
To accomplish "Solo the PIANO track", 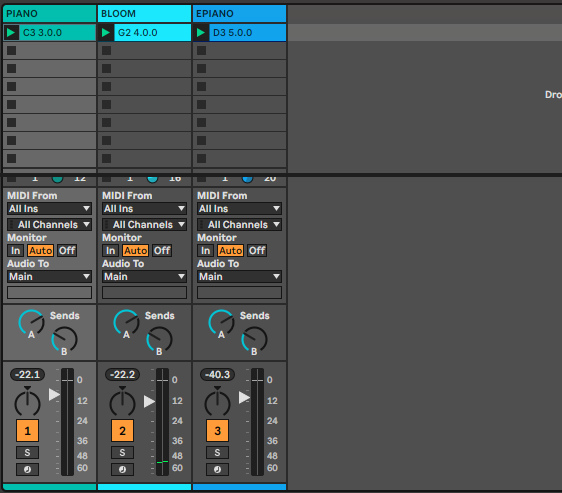I will pos(27,453).
